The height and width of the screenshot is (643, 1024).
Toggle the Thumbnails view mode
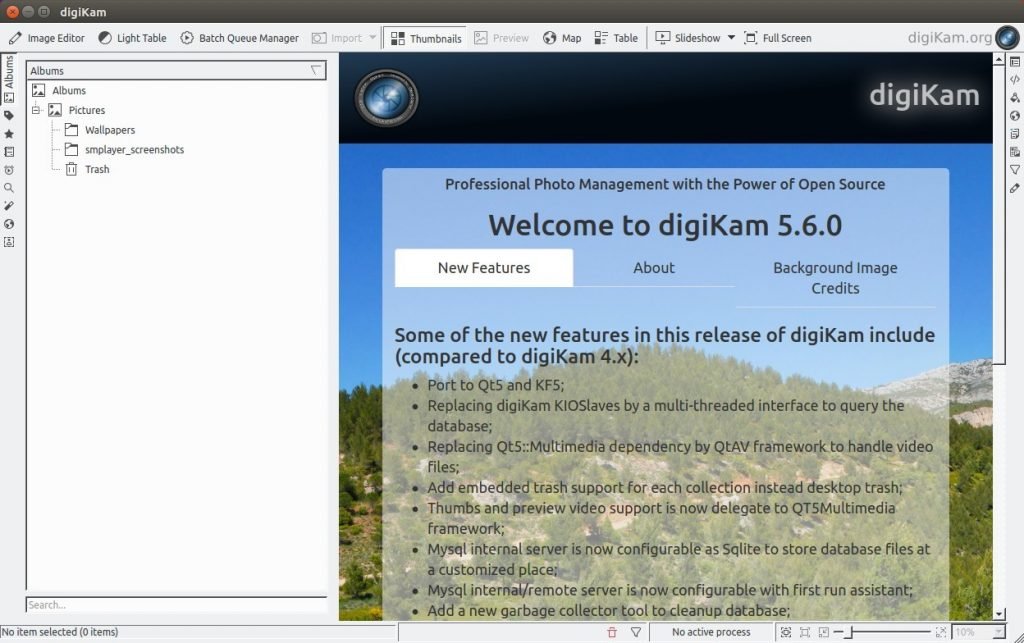tap(425, 38)
